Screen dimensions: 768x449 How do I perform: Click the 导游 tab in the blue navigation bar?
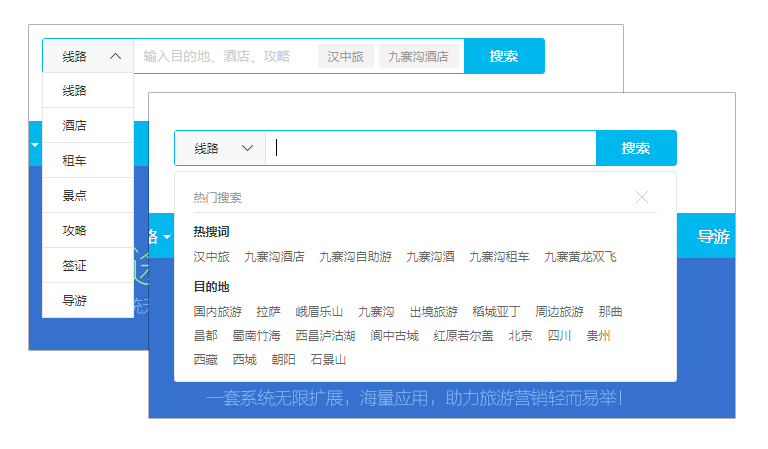coord(713,237)
